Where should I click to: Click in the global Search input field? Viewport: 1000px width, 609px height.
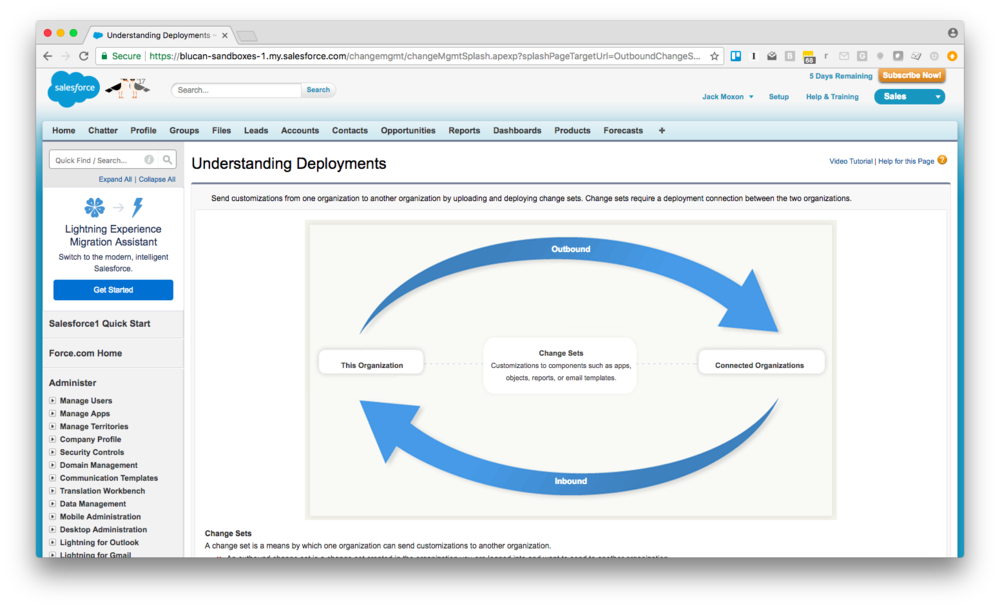point(236,90)
